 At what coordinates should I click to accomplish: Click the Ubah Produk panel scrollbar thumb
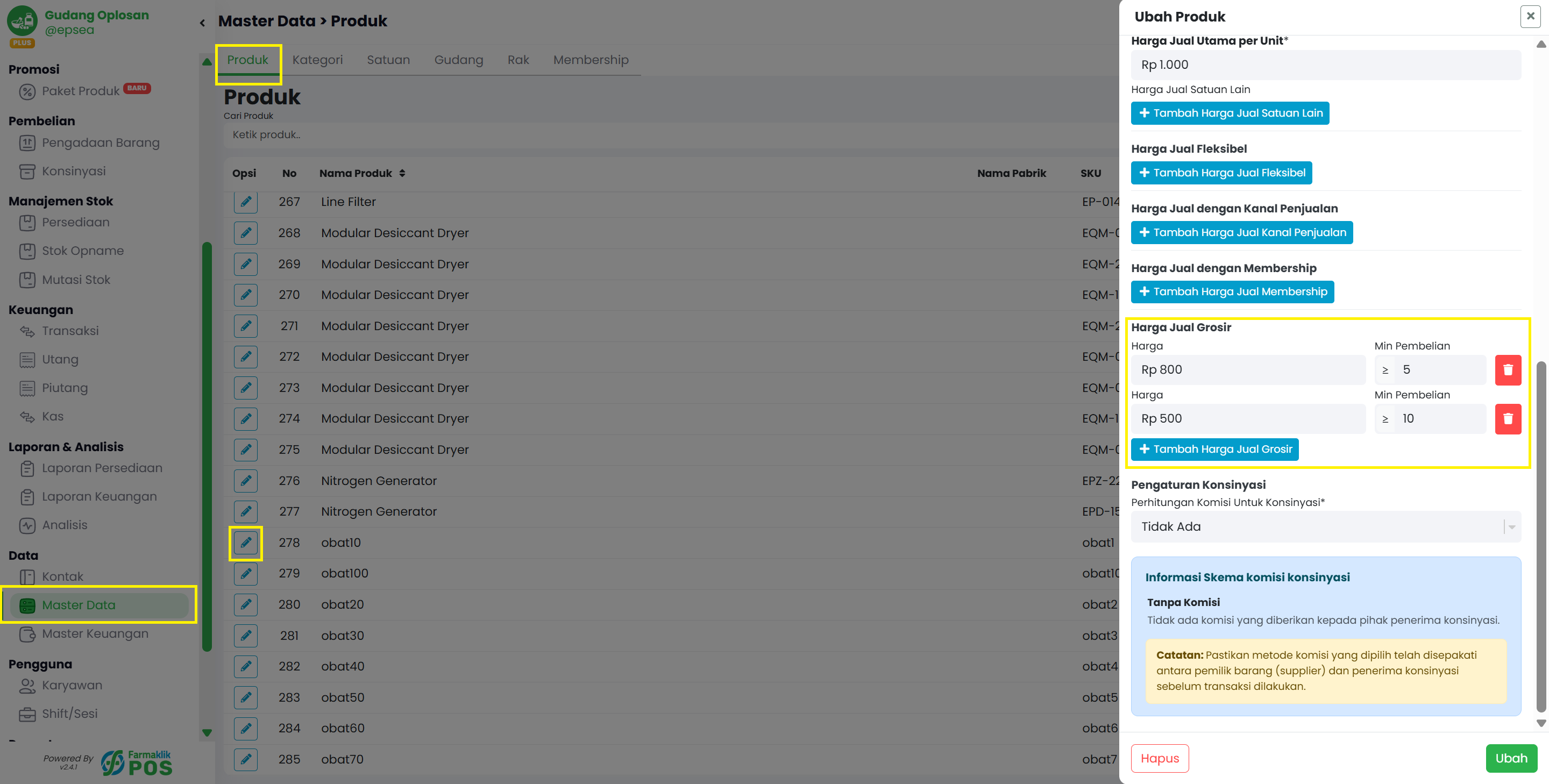click(1540, 536)
